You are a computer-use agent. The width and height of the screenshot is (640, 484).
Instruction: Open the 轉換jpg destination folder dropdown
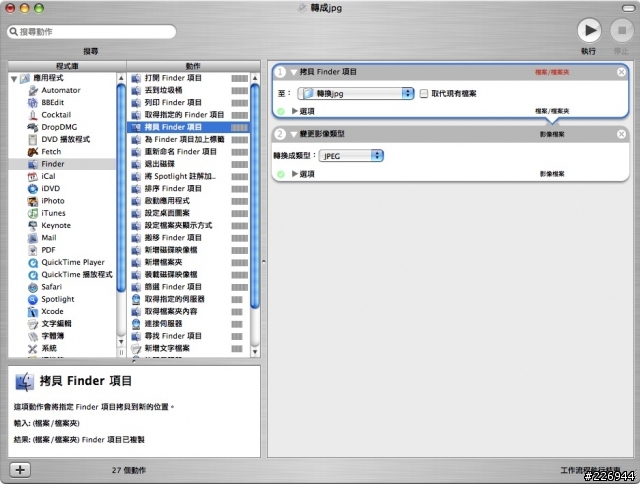click(x=356, y=93)
